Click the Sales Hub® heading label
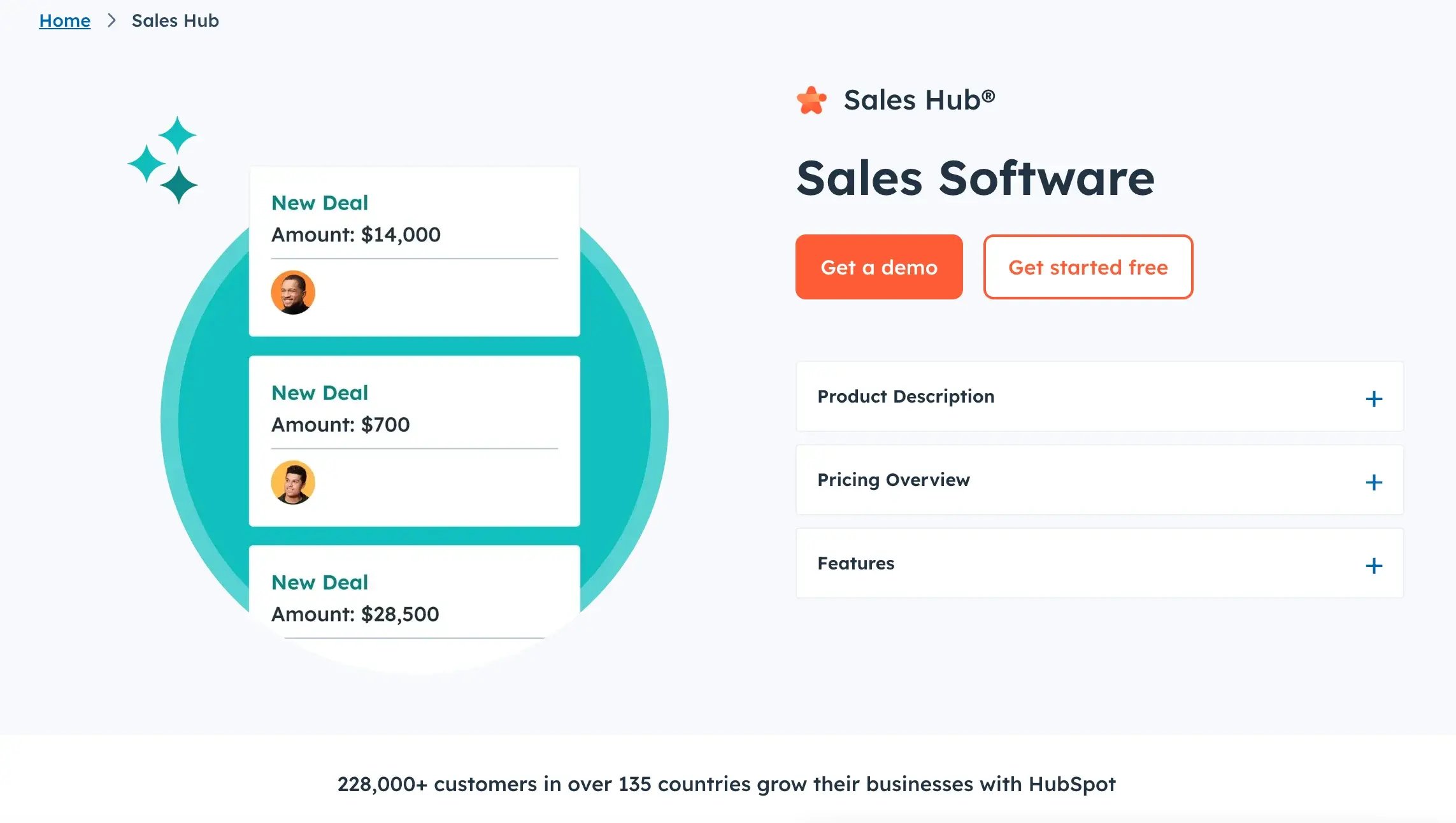This screenshot has width=1456, height=823. [919, 99]
